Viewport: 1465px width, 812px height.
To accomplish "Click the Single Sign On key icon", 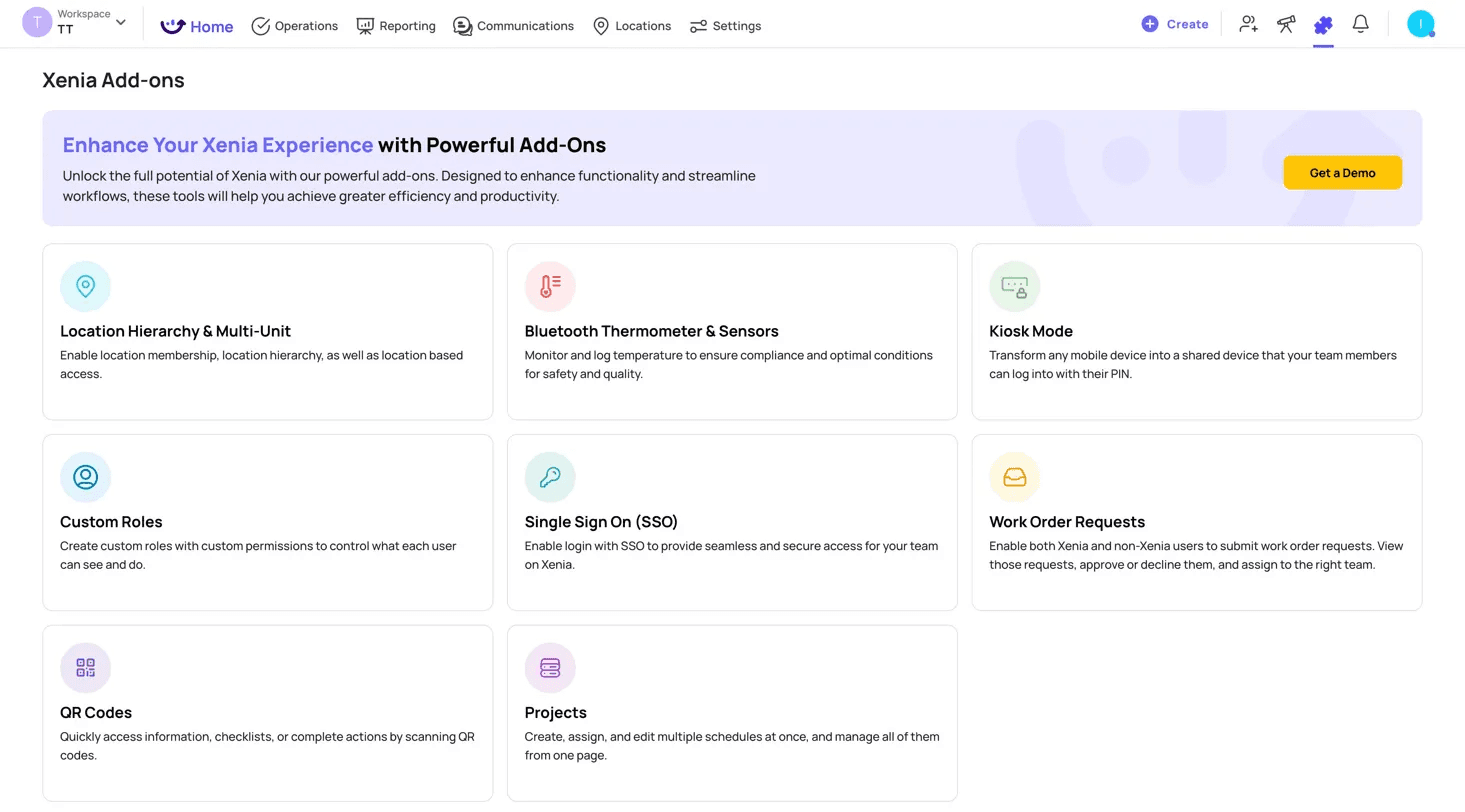I will click(550, 477).
